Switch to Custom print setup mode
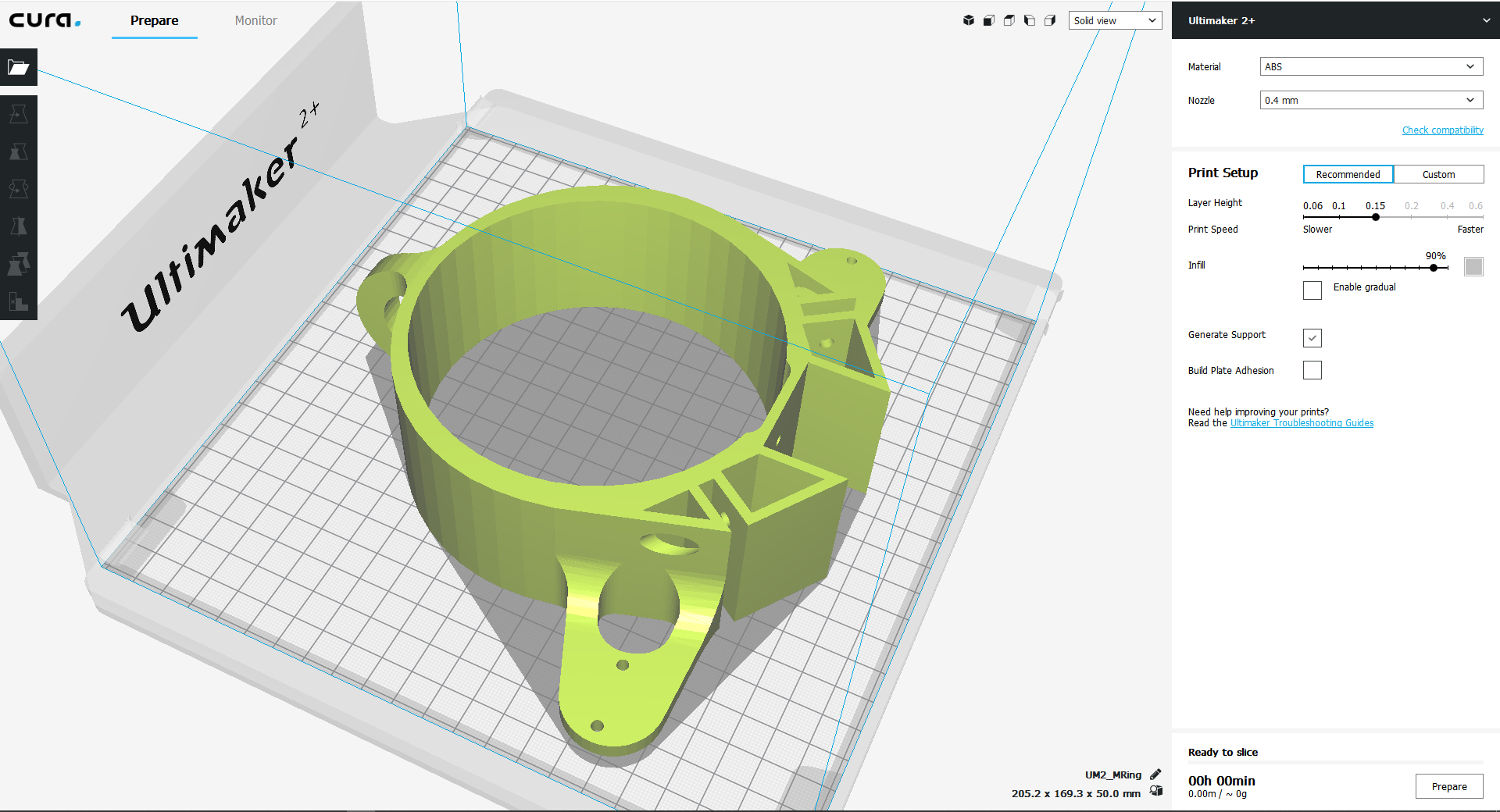1500x812 pixels. [x=1438, y=174]
